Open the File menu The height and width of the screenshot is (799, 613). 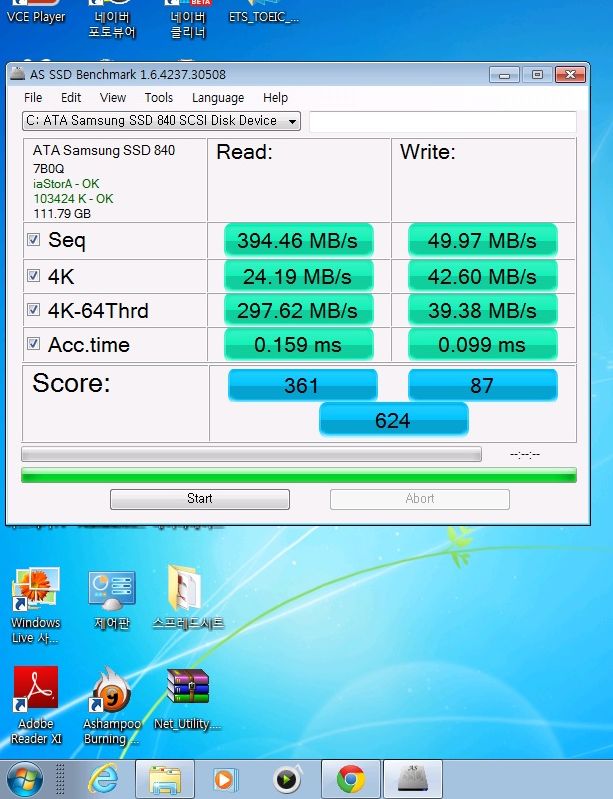[x=33, y=97]
